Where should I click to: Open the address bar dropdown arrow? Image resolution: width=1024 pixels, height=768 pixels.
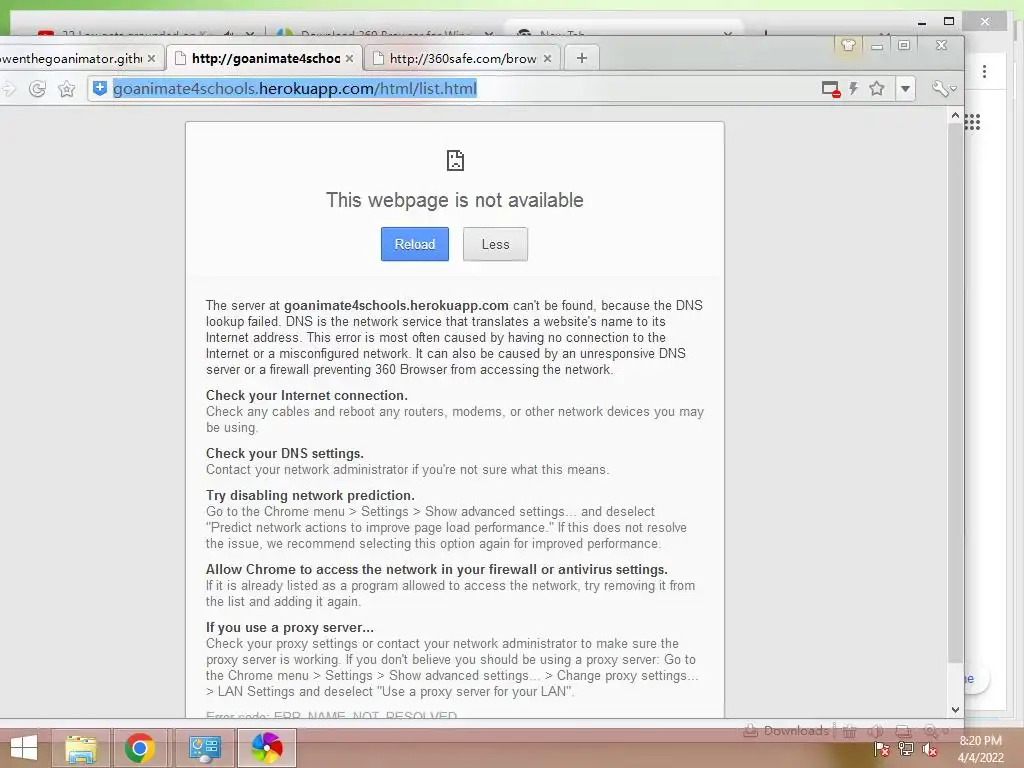[905, 89]
